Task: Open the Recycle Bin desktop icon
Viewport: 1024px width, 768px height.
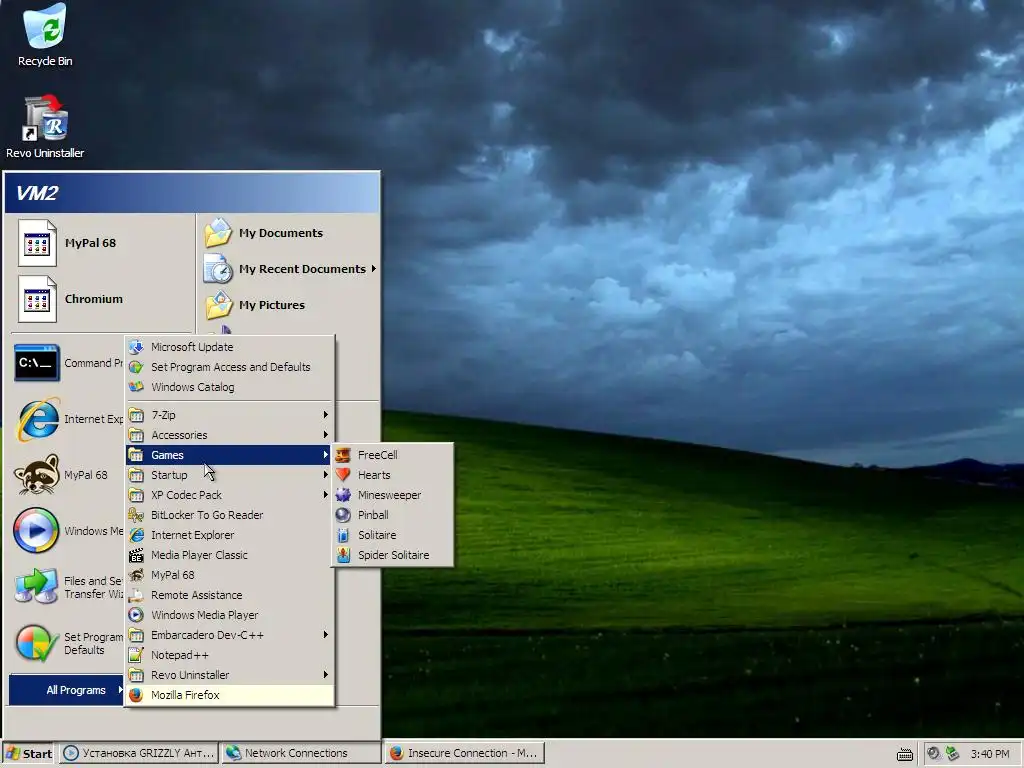Action: pos(45,36)
